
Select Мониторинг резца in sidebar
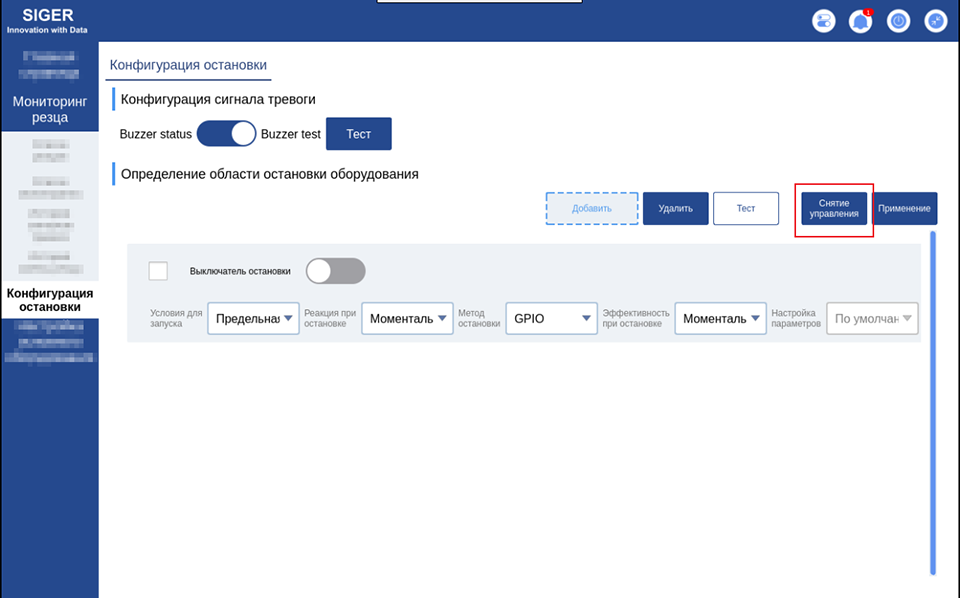coord(50,109)
